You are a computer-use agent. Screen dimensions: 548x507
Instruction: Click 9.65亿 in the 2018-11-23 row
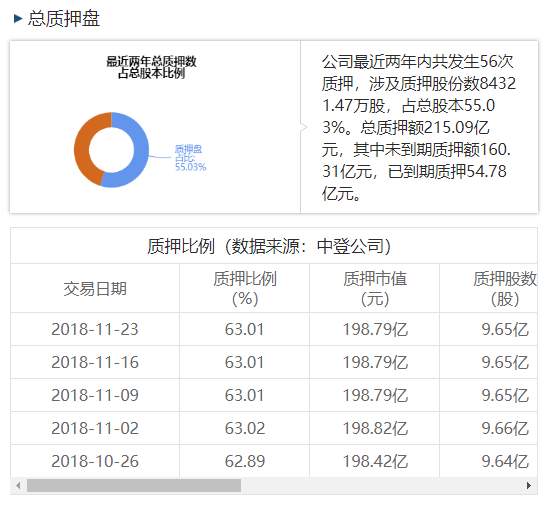coord(505,329)
